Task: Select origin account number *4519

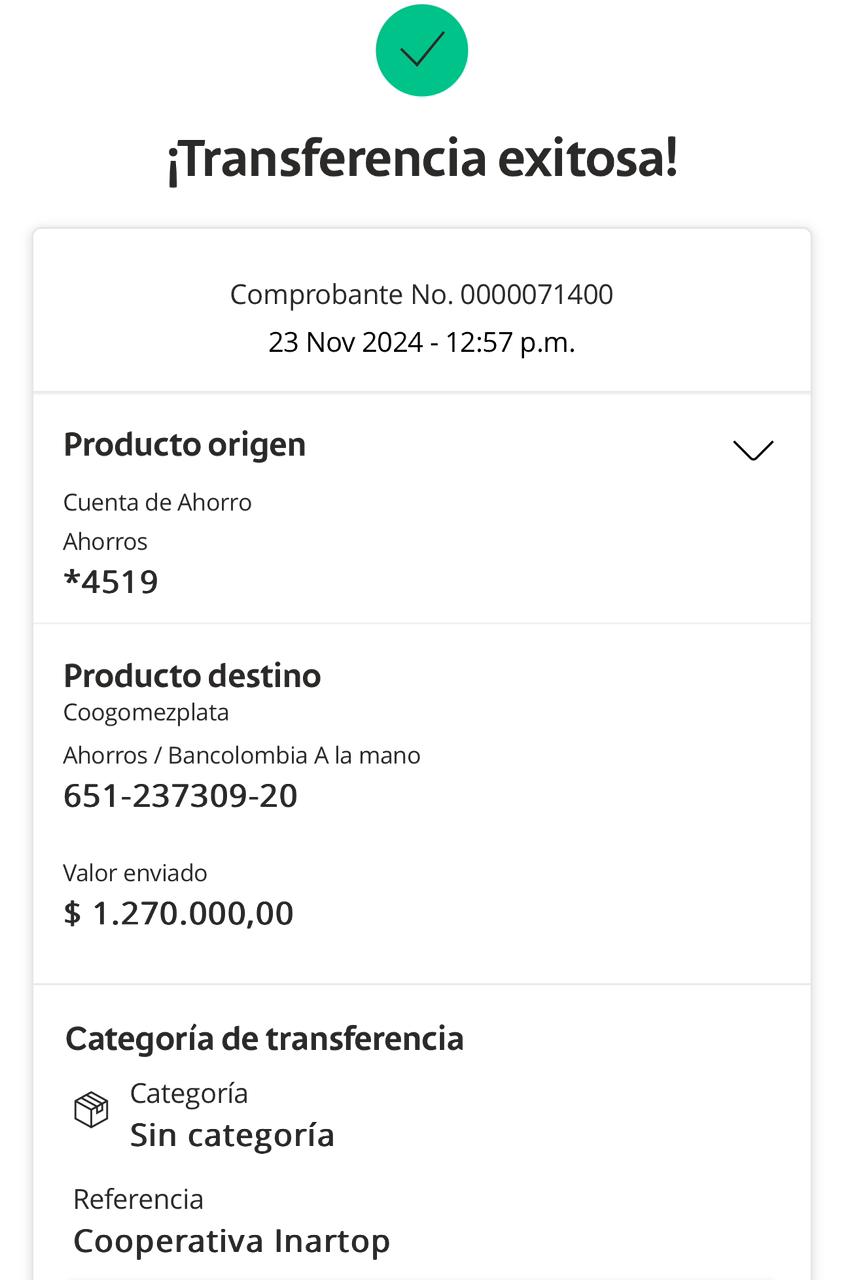Action: coord(111,582)
